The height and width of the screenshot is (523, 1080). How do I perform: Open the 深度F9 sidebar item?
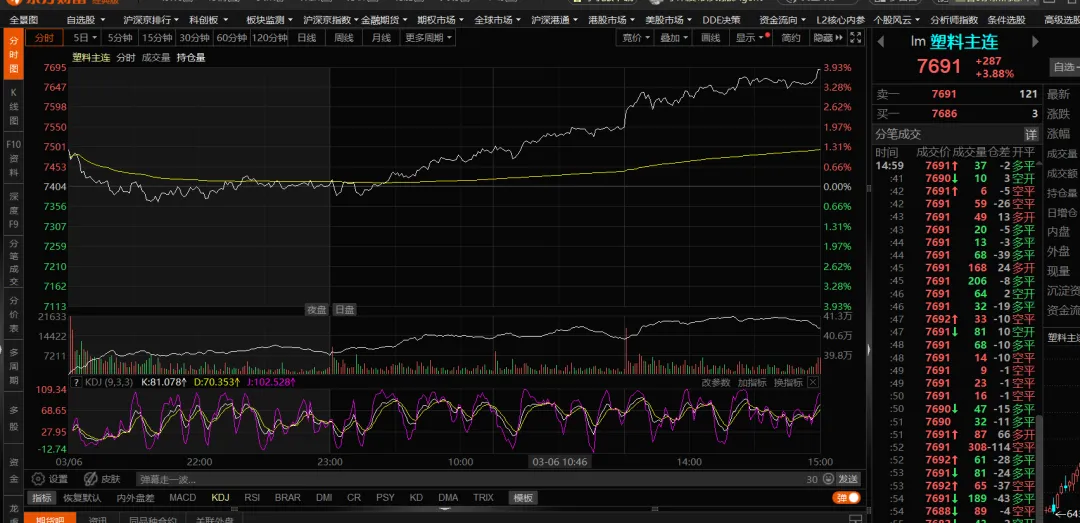point(13,211)
